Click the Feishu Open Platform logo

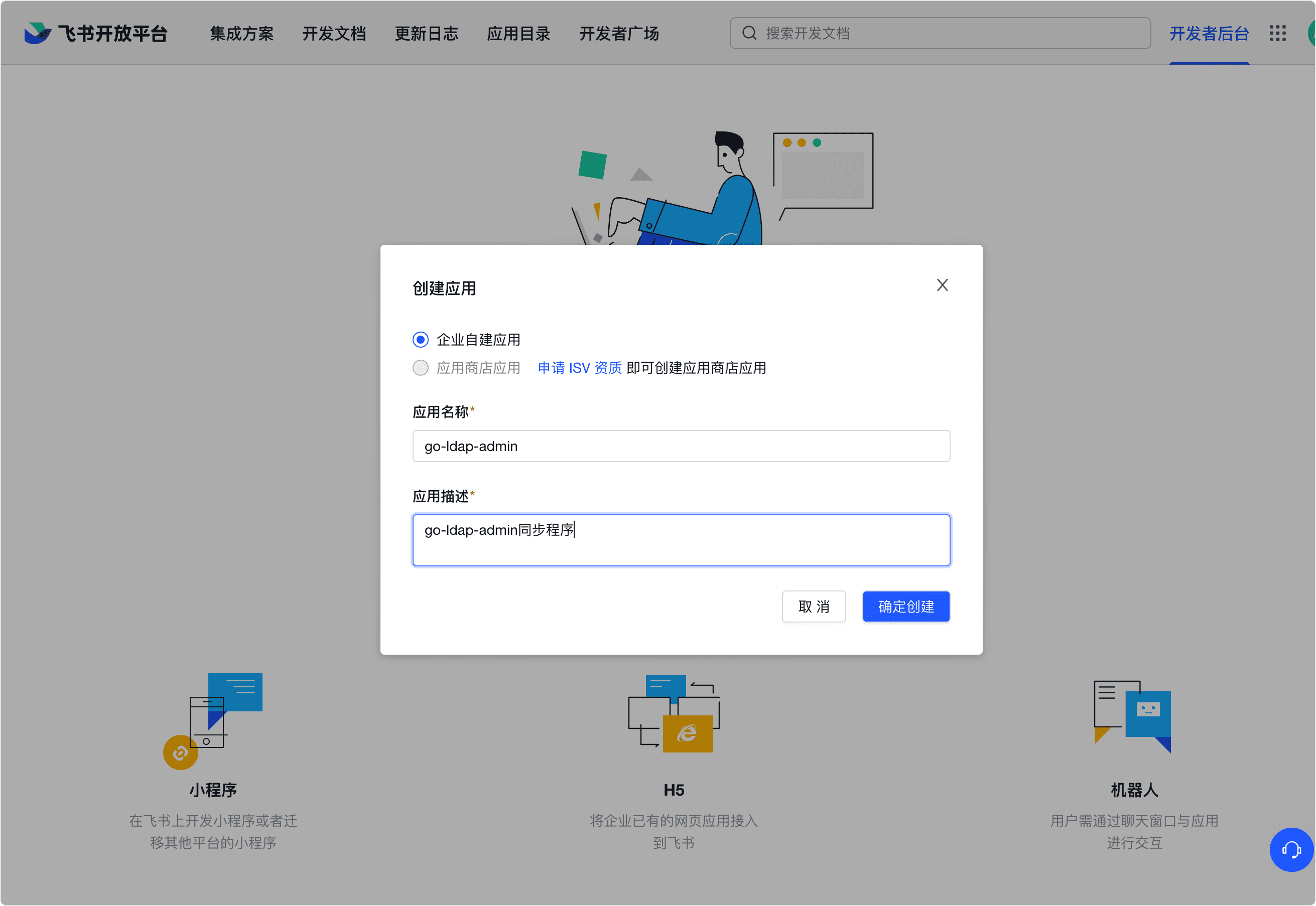95,34
